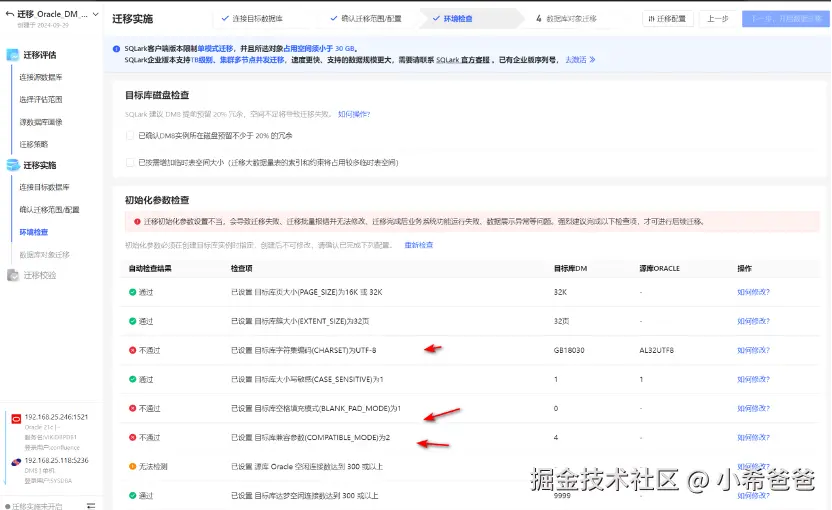Open the 去激活 activation link
The height and width of the screenshot is (510, 832).
pyautogui.click(x=576, y=59)
